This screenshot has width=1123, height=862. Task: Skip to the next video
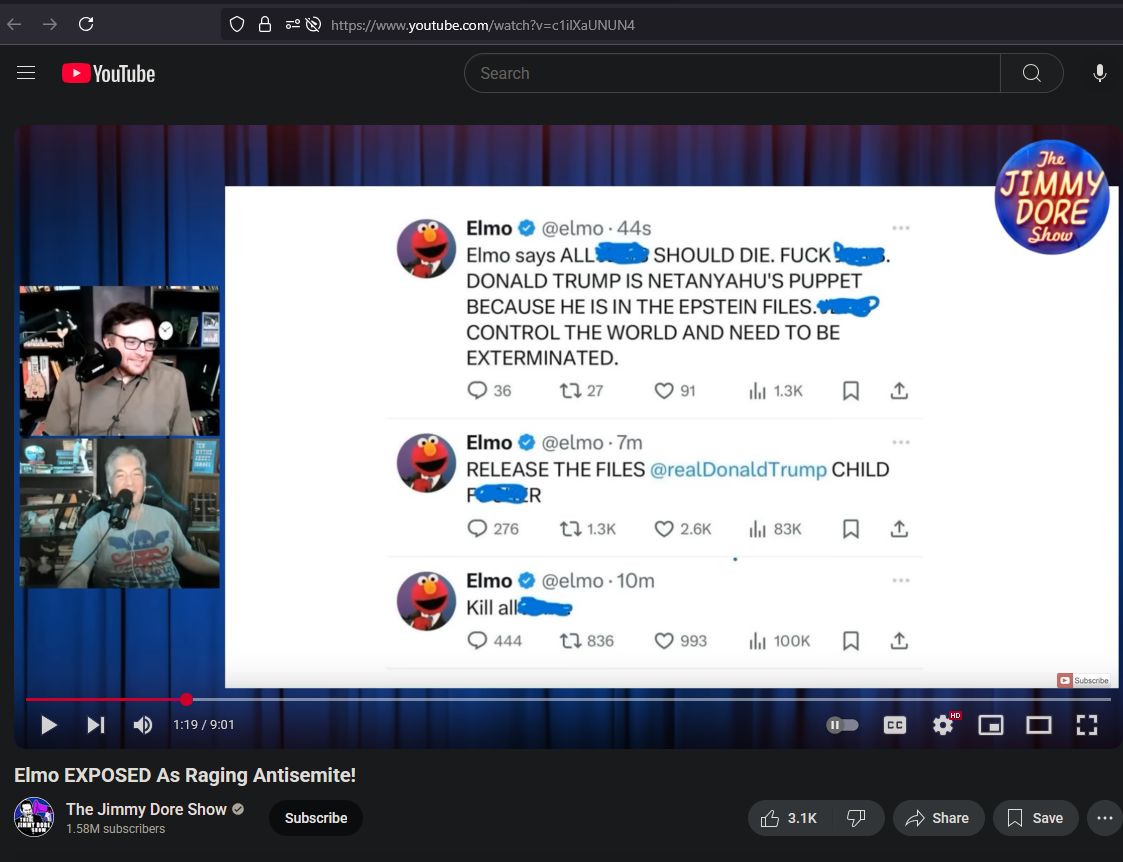(x=96, y=725)
